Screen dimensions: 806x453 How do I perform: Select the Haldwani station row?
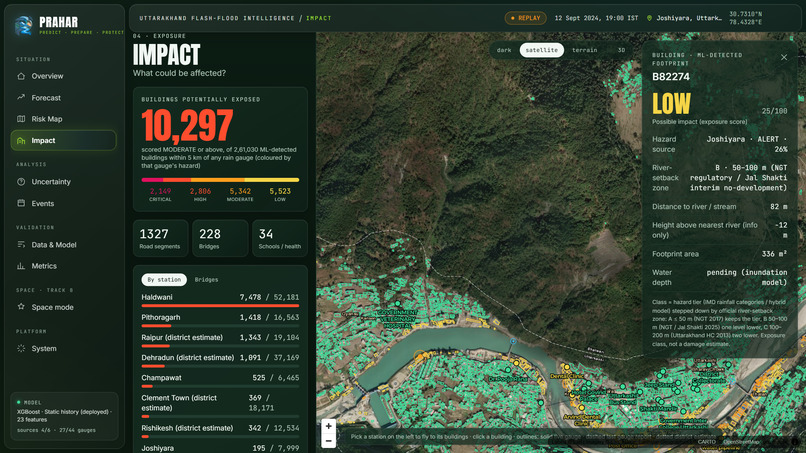tap(220, 300)
